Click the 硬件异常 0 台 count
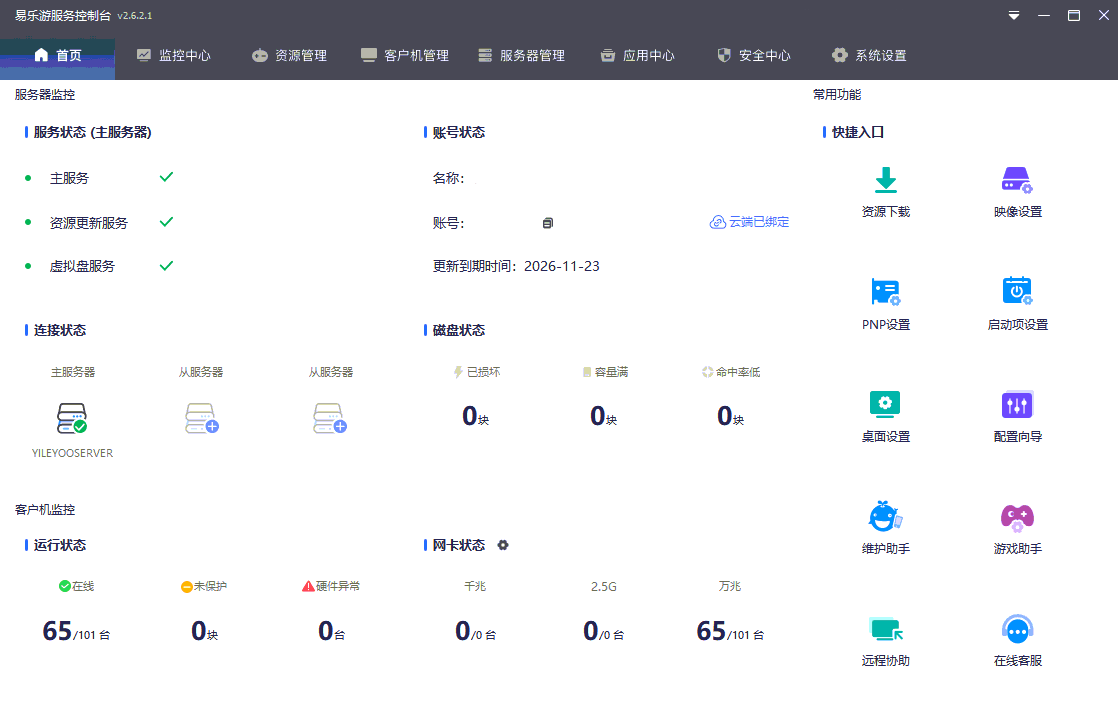This screenshot has height=717, width=1118. (332, 631)
